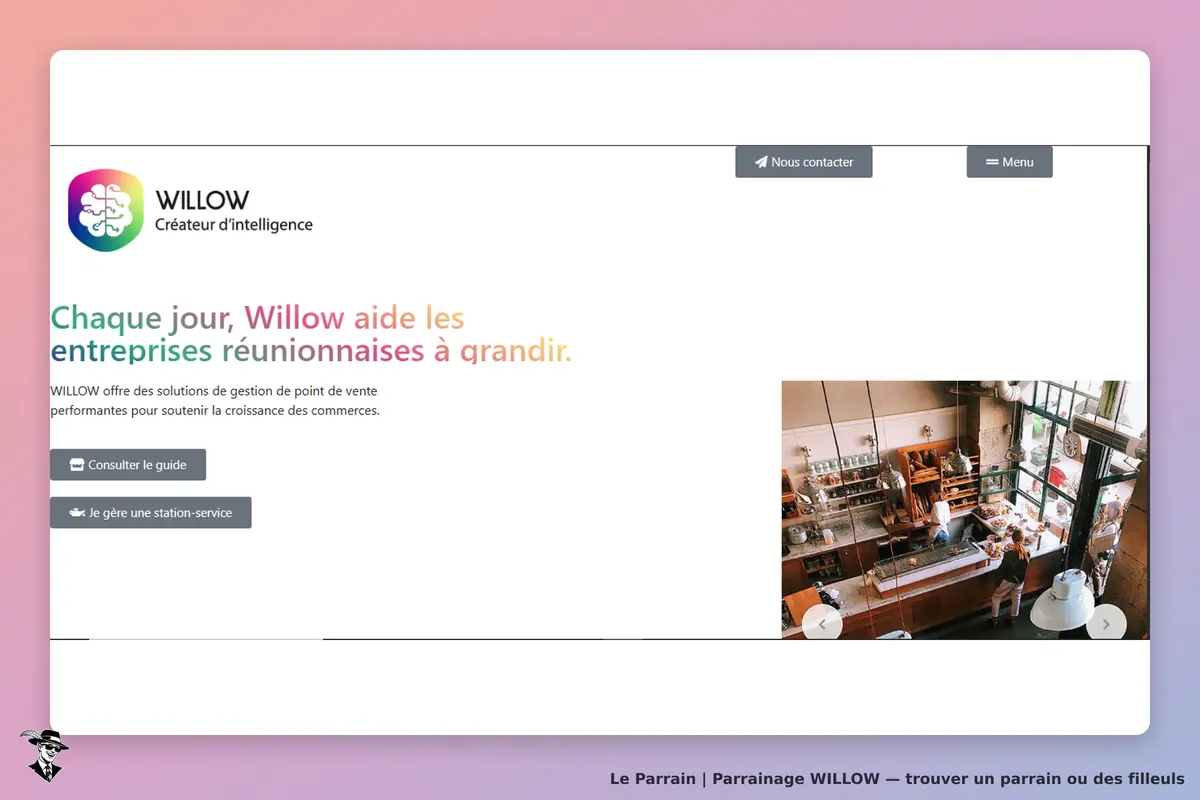Open Consulter le guide
The height and width of the screenshot is (800, 1200).
click(128, 465)
